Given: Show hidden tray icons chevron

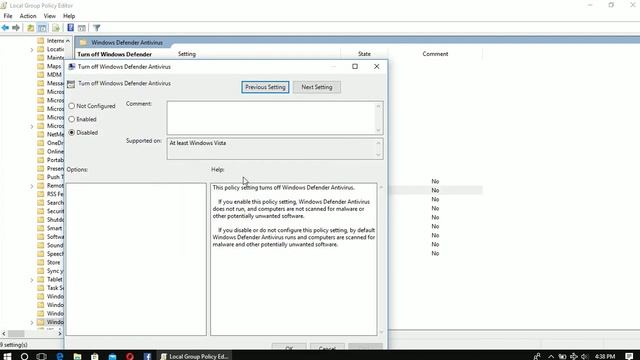Looking at the screenshot, I should pyautogui.click(x=551, y=356).
